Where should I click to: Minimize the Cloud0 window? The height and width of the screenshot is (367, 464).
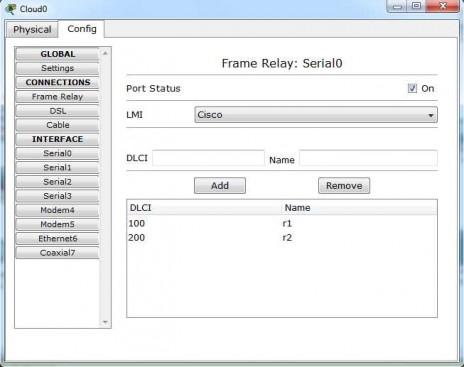coord(397,6)
